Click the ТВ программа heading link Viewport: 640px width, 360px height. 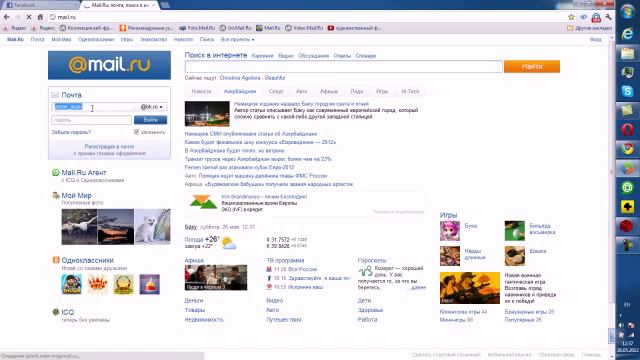285,260
